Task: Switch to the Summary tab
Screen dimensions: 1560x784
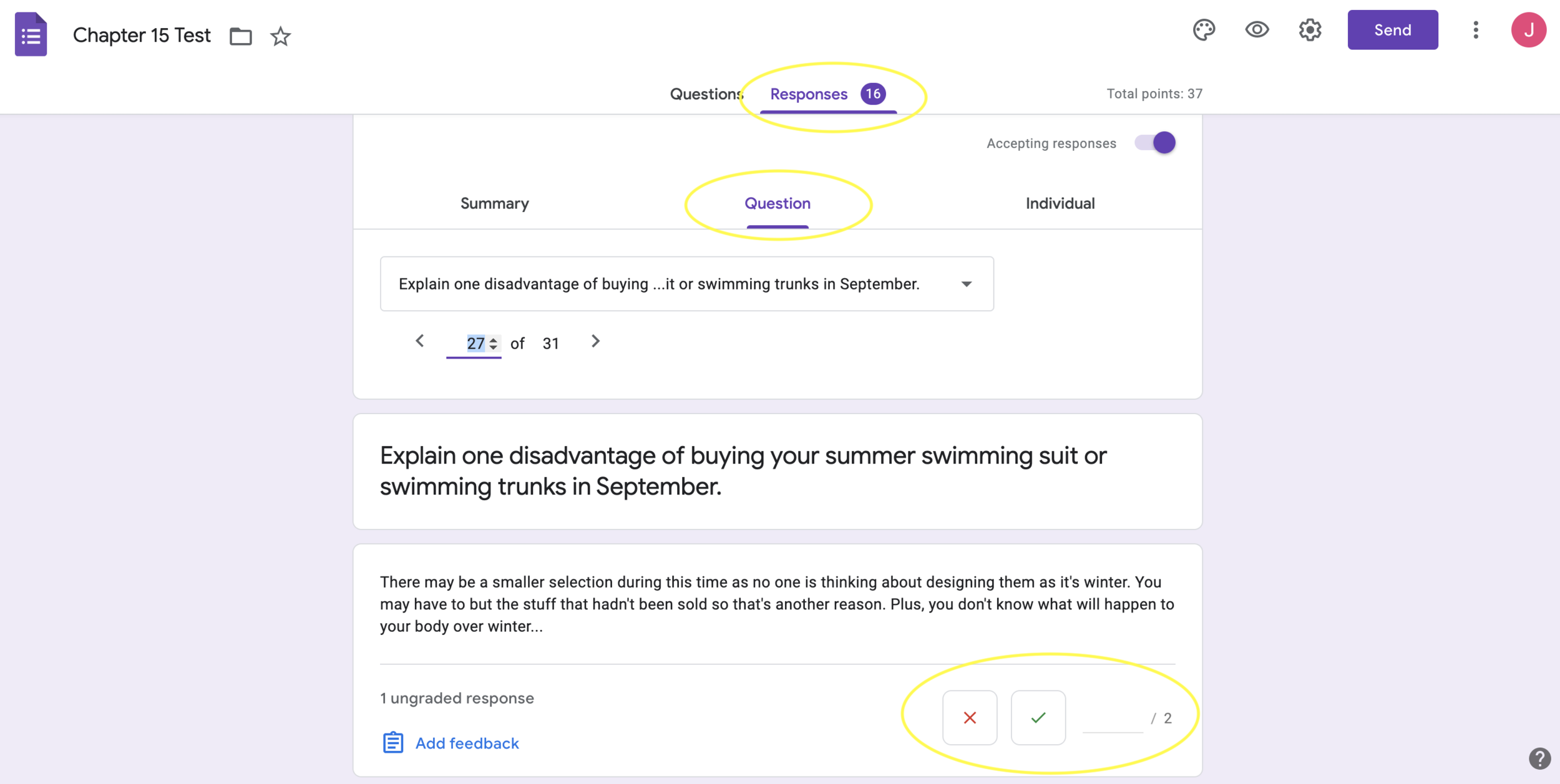Action: tap(494, 203)
